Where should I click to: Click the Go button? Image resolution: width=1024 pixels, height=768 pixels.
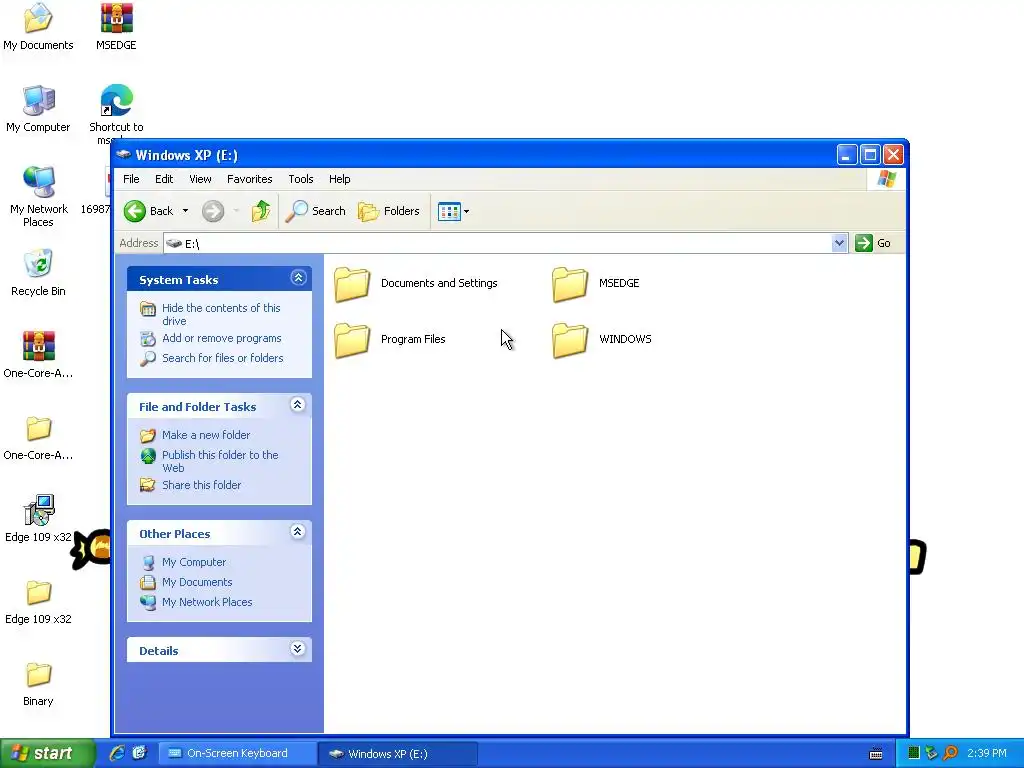[x=873, y=243]
